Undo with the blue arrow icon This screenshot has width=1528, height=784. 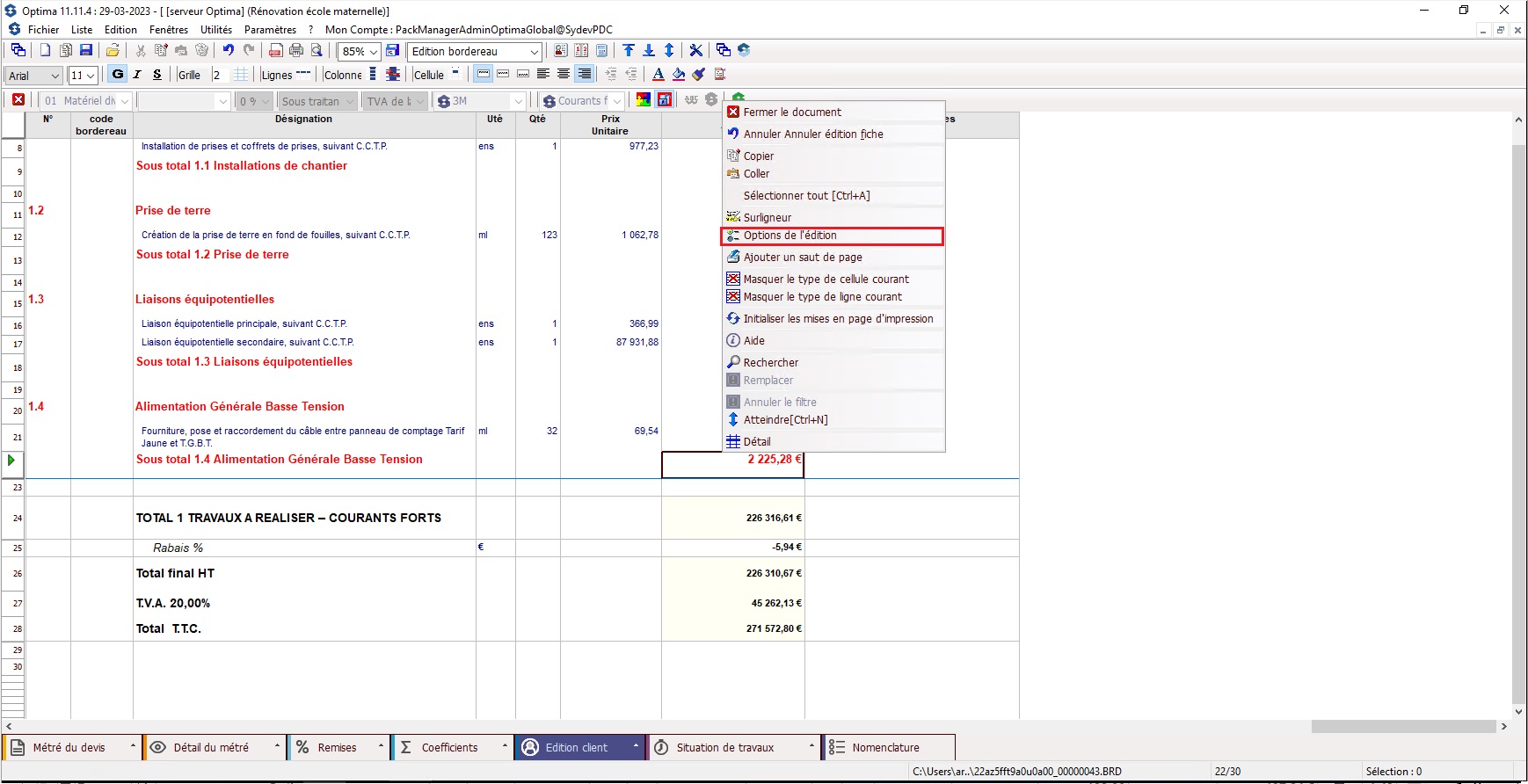pos(229,50)
